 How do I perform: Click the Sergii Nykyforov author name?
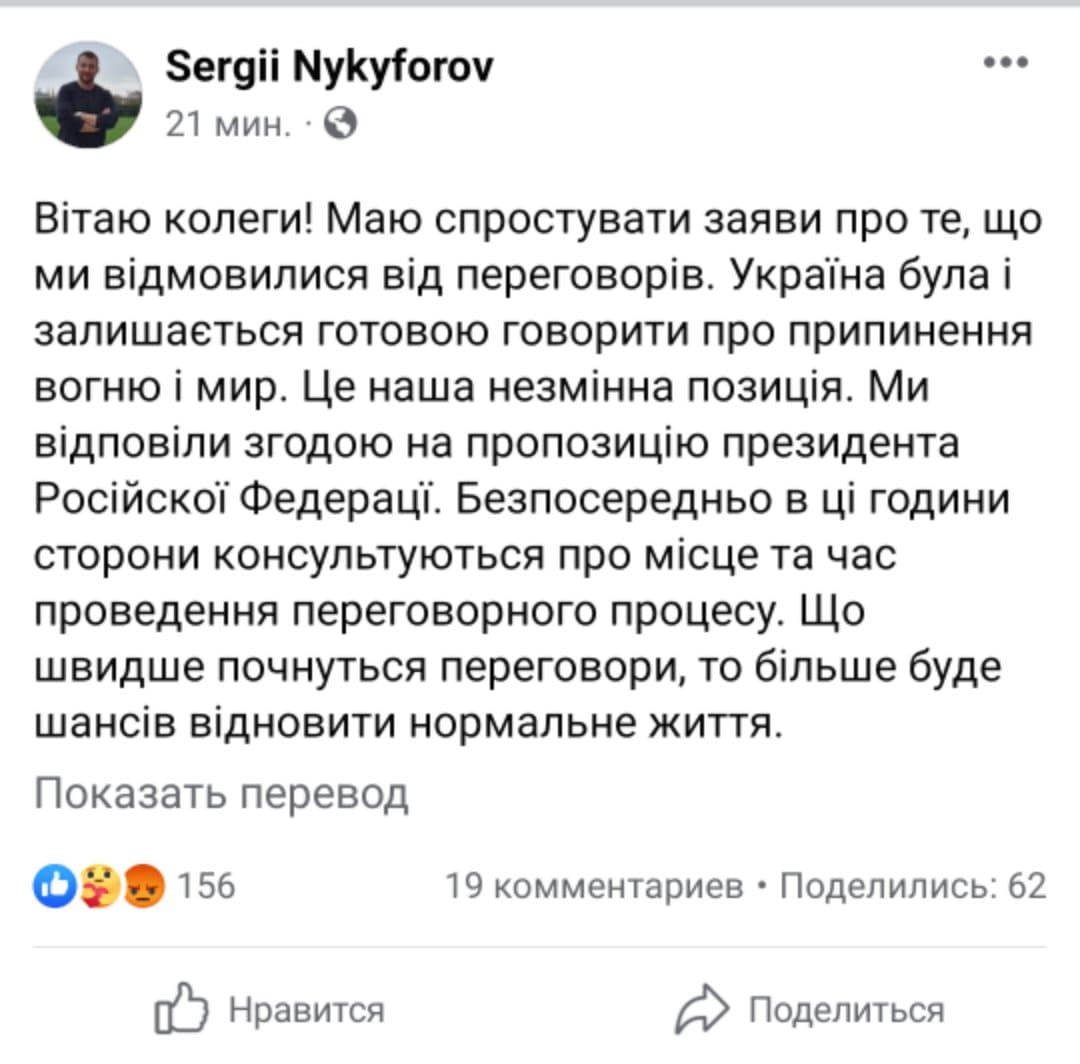pyautogui.click(x=329, y=67)
